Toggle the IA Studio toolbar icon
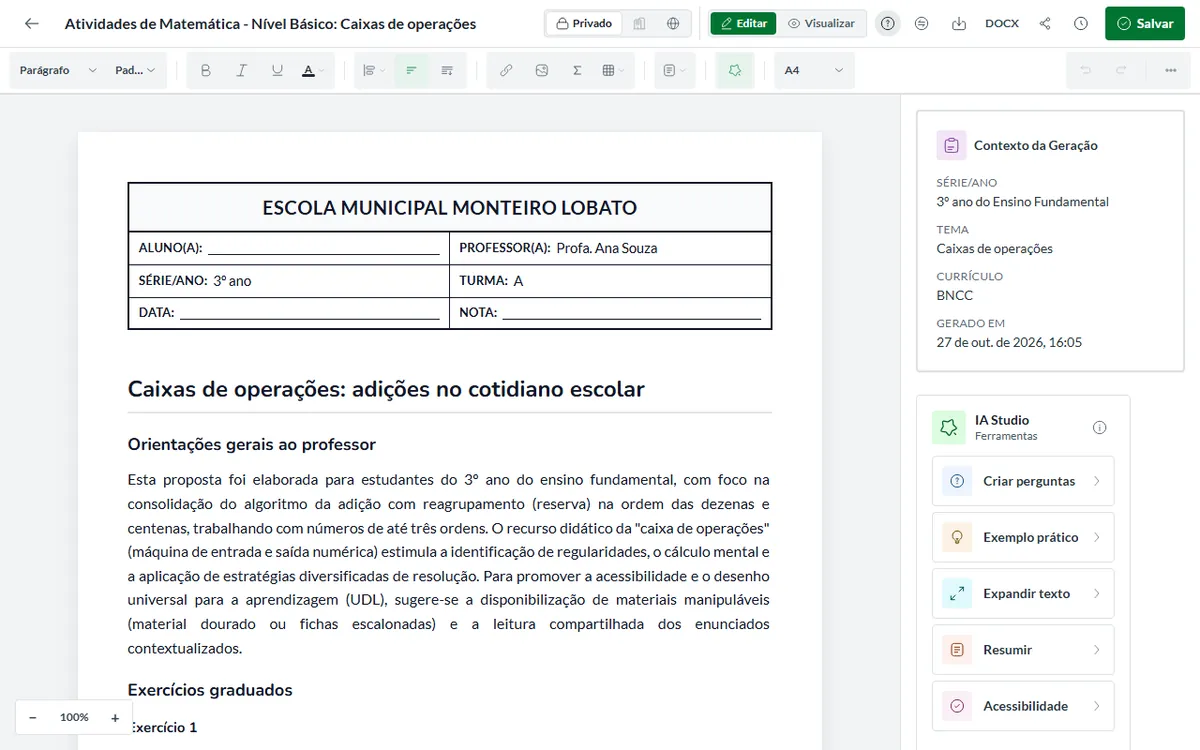Viewport: 1200px width, 750px height. coord(735,70)
